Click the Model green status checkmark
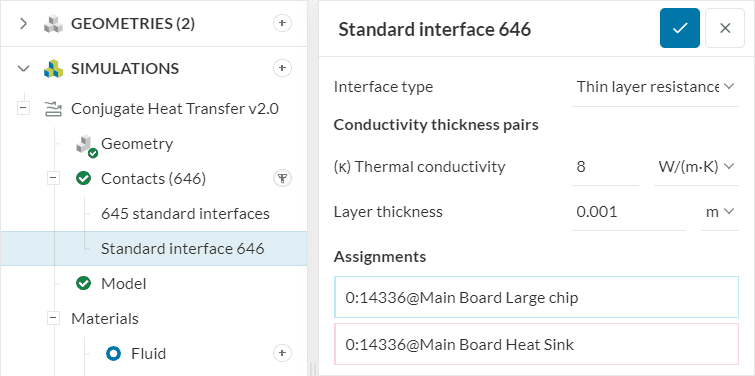Image resolution: width=755 pixels, height=376 pixels. (x=83, y=284)
